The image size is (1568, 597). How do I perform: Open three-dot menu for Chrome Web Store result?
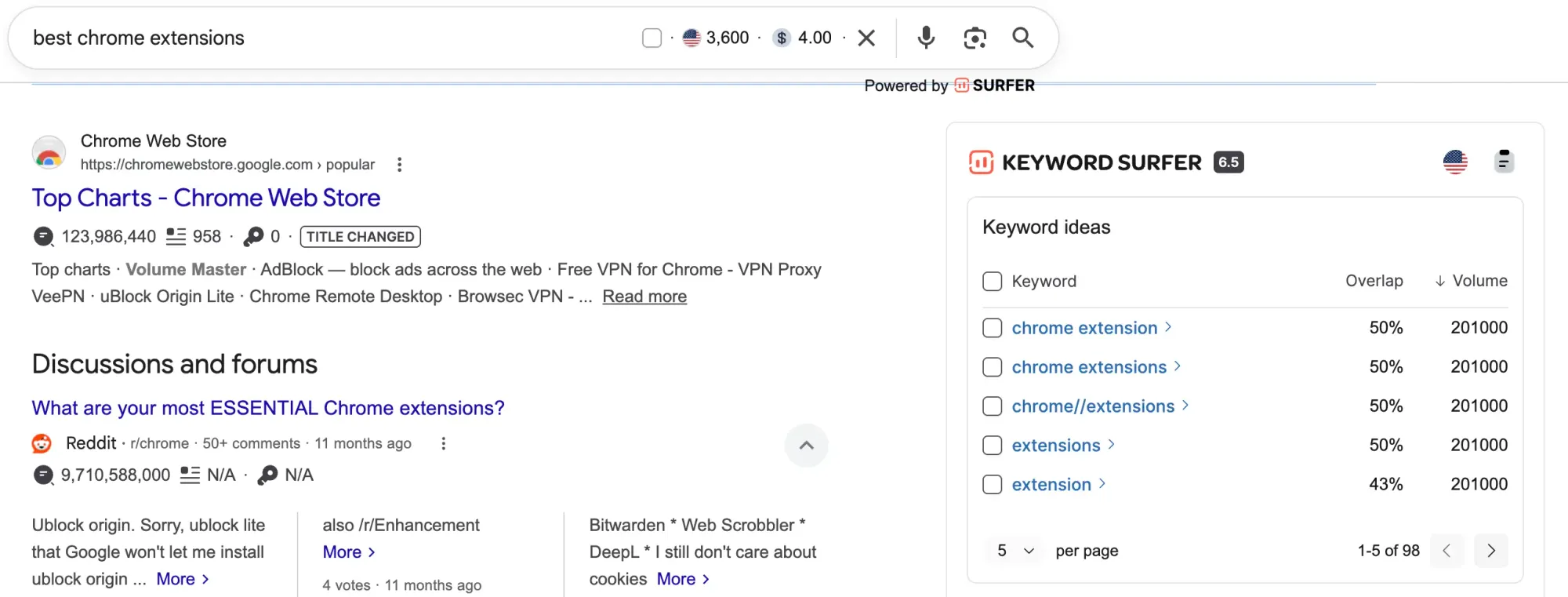[400, 165]
